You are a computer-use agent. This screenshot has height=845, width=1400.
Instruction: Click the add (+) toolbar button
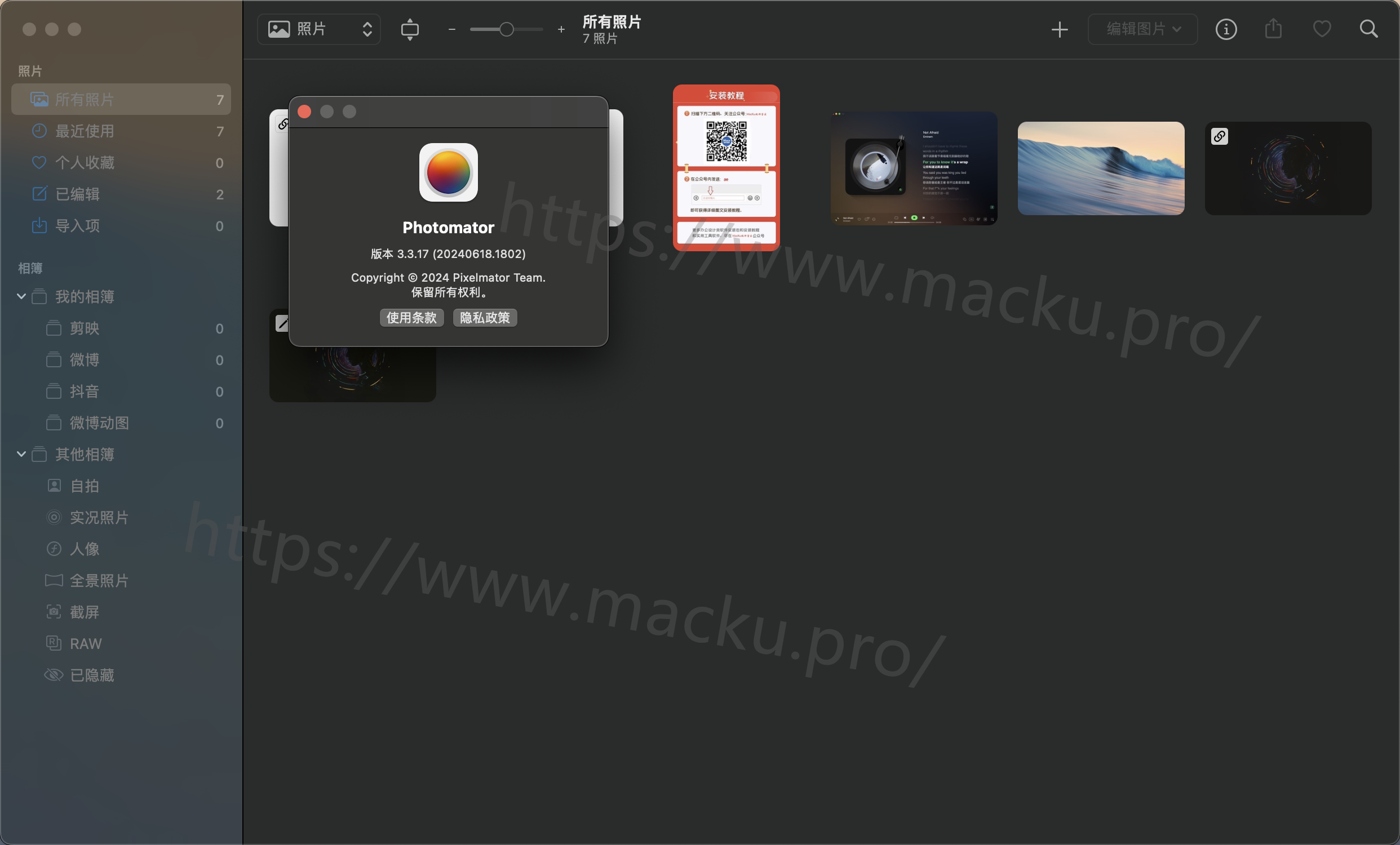click(x=1060, y=29)
